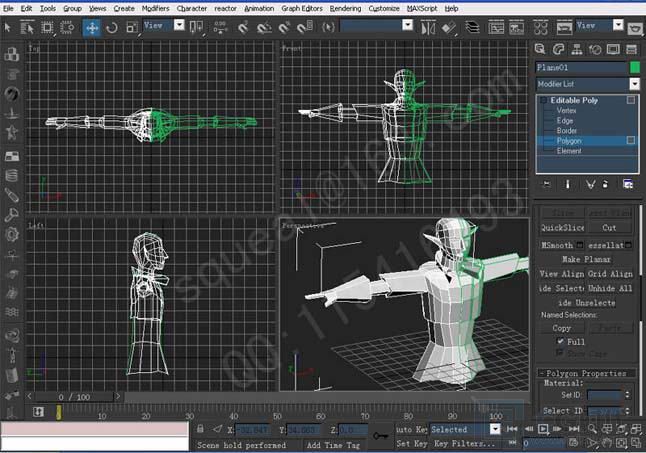Open the render View dropdown at toolbar end
This screenshot has height=453, width=646.
pyautogui.click(x=618, y=26)
